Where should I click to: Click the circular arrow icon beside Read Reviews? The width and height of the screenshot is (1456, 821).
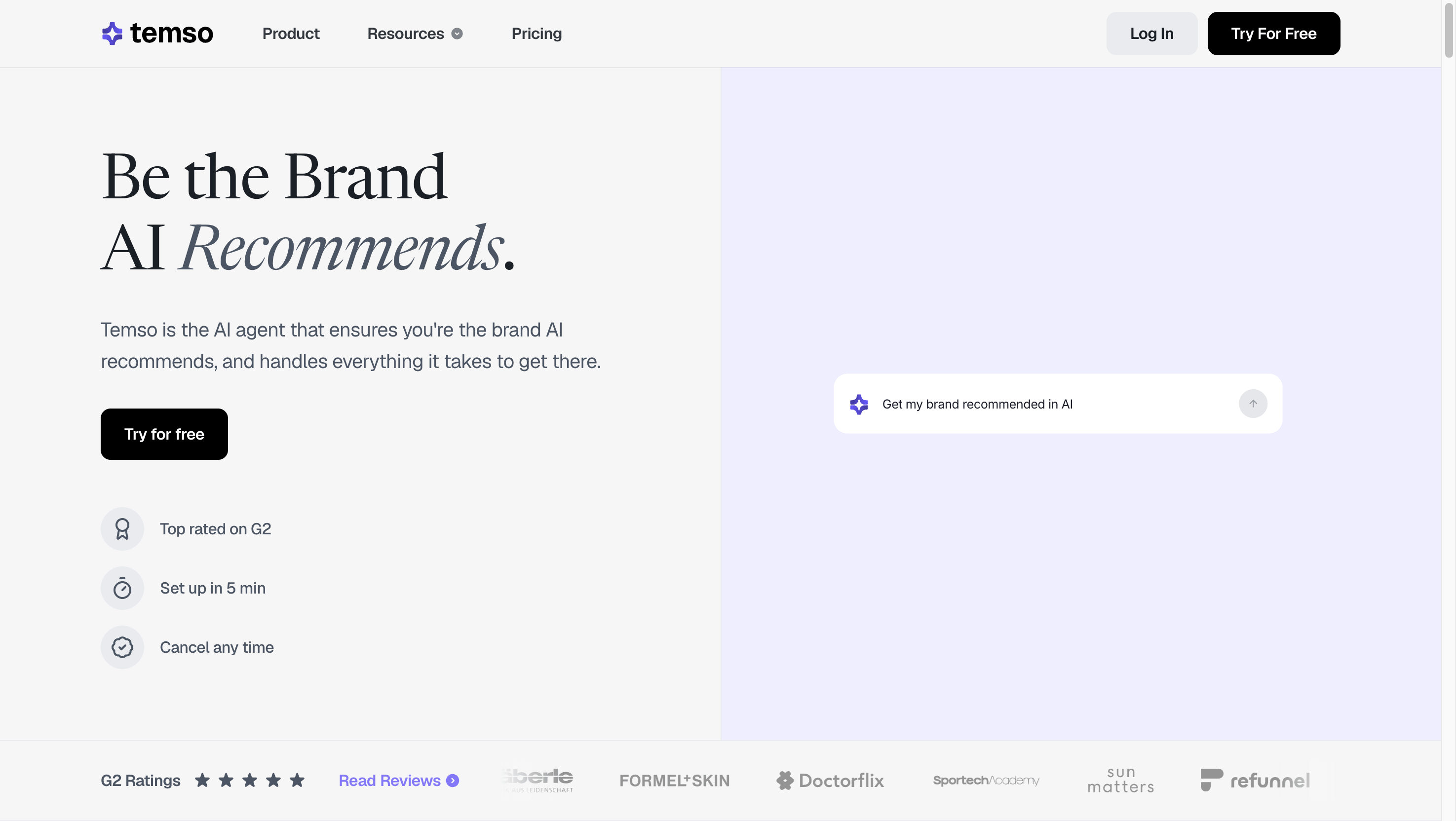click(x=452, y=781)
